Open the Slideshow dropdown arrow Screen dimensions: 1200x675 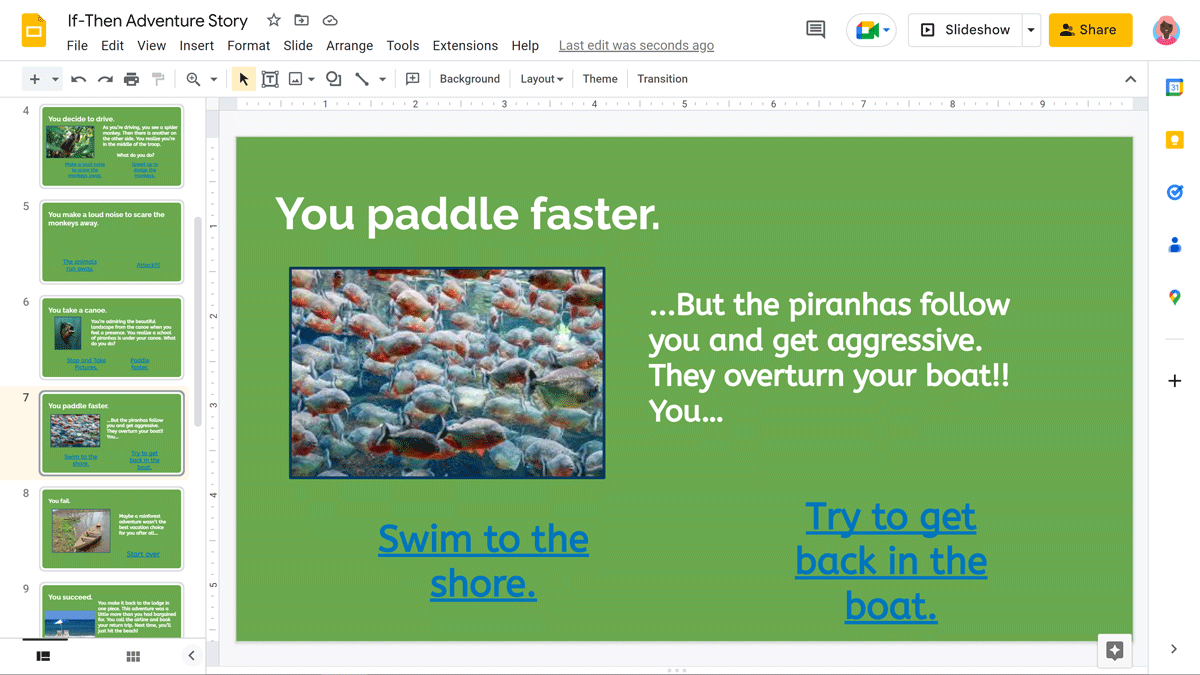click(1031, 30)
